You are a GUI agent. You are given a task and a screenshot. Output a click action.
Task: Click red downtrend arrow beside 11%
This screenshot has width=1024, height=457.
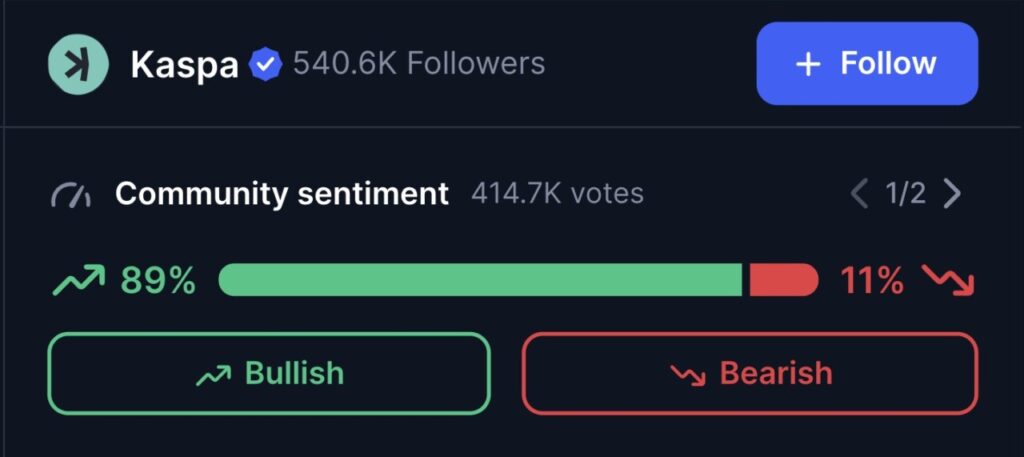pyautogui.click(x=948, y=281)
